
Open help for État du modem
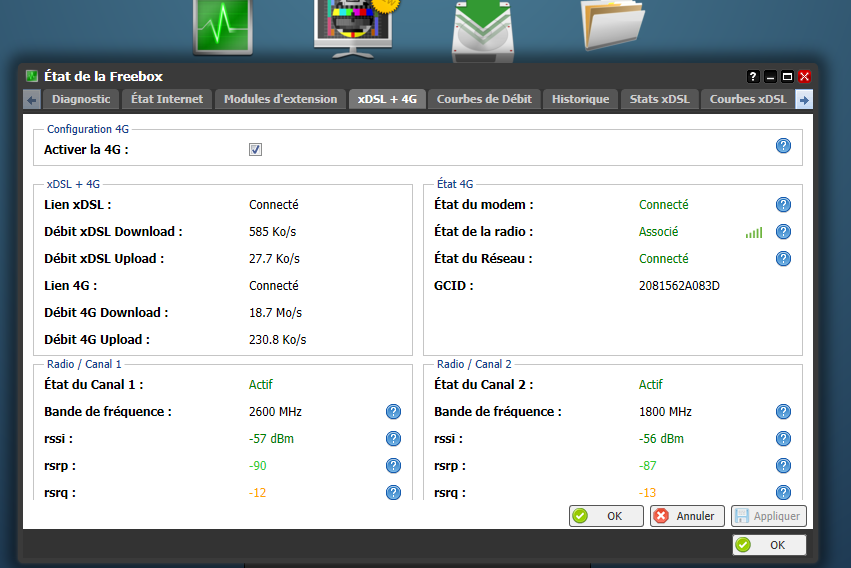pyautogui.click(x=783, y=205)
